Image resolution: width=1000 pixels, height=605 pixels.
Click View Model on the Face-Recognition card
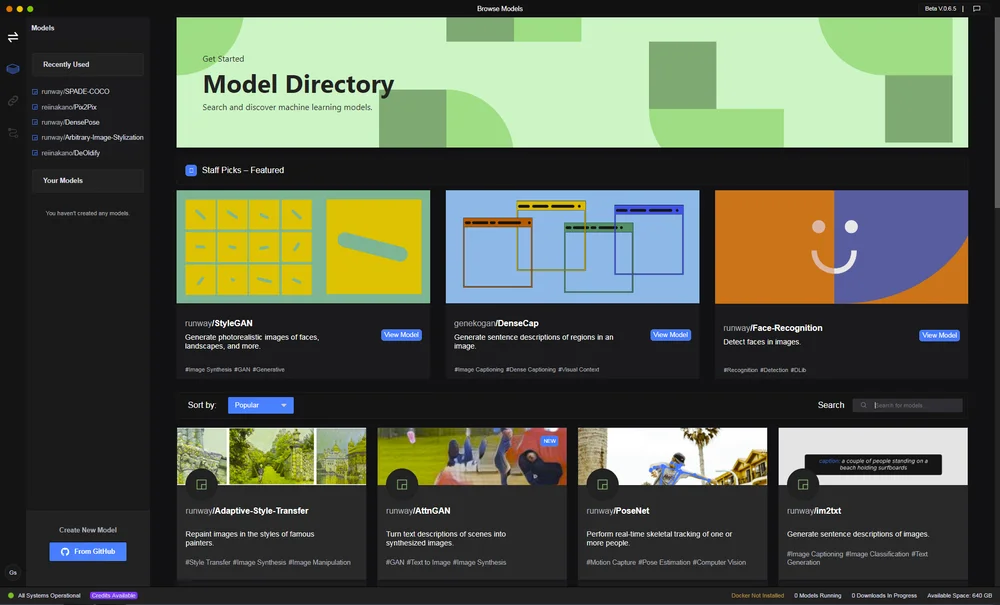[x=939, y=335]
